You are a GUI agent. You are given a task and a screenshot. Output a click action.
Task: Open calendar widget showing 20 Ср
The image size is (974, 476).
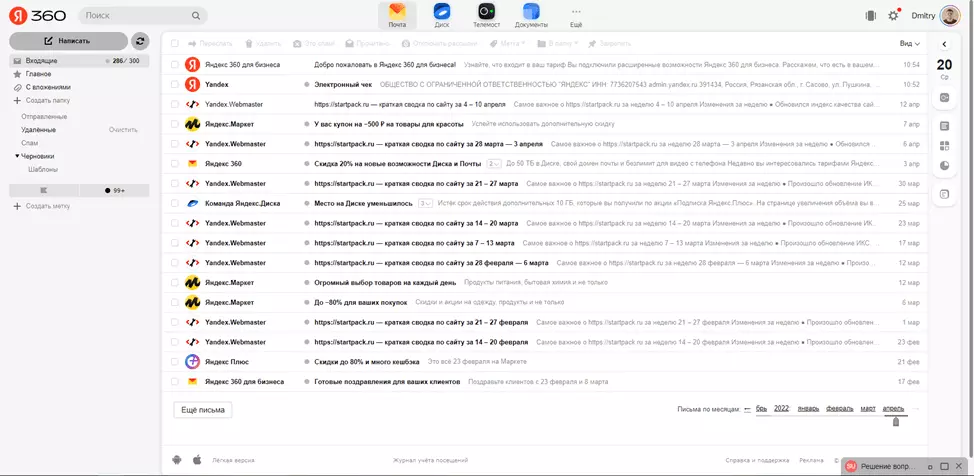(x=944, y=68)
